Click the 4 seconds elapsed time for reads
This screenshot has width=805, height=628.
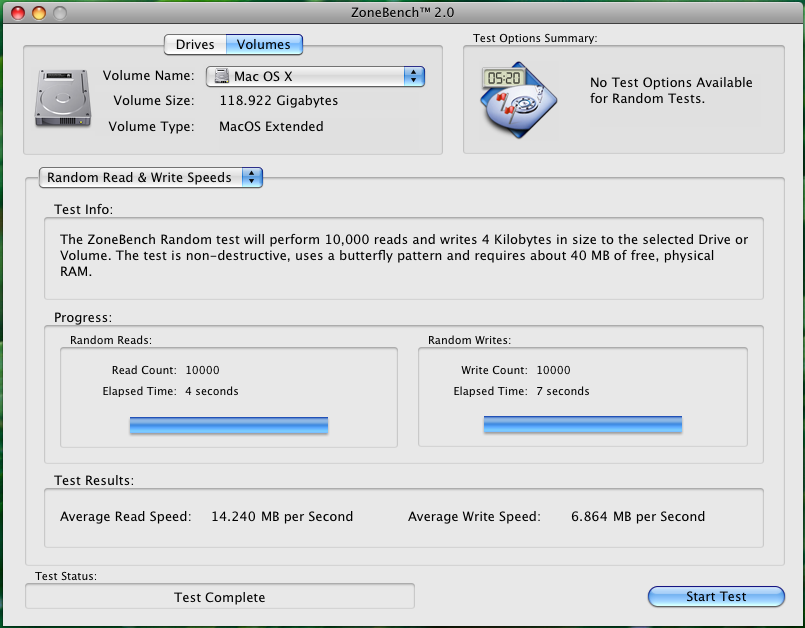click(212, 391)
